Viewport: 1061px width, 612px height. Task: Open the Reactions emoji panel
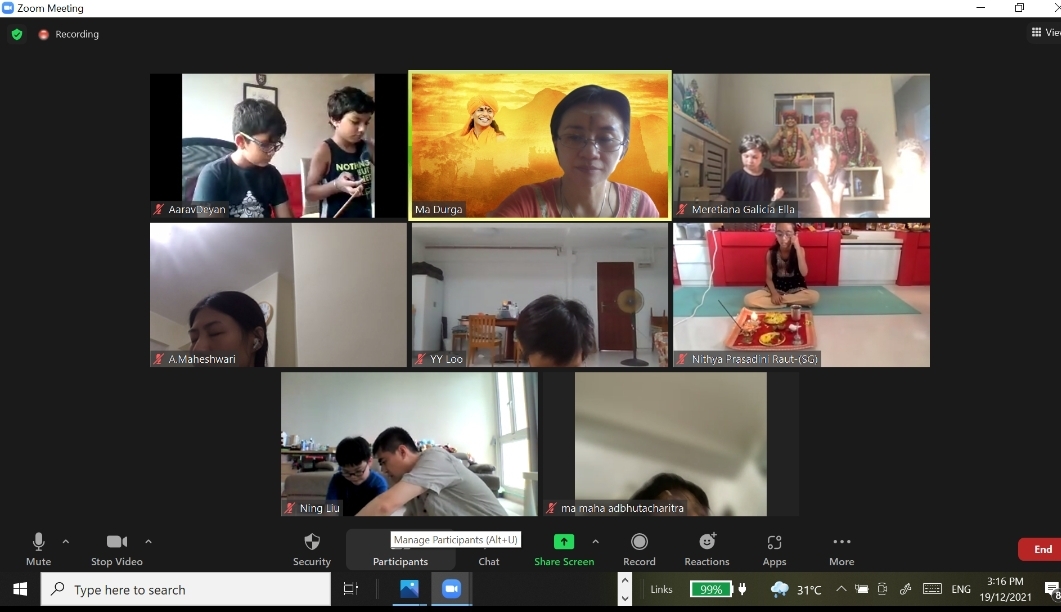point(707,548)
